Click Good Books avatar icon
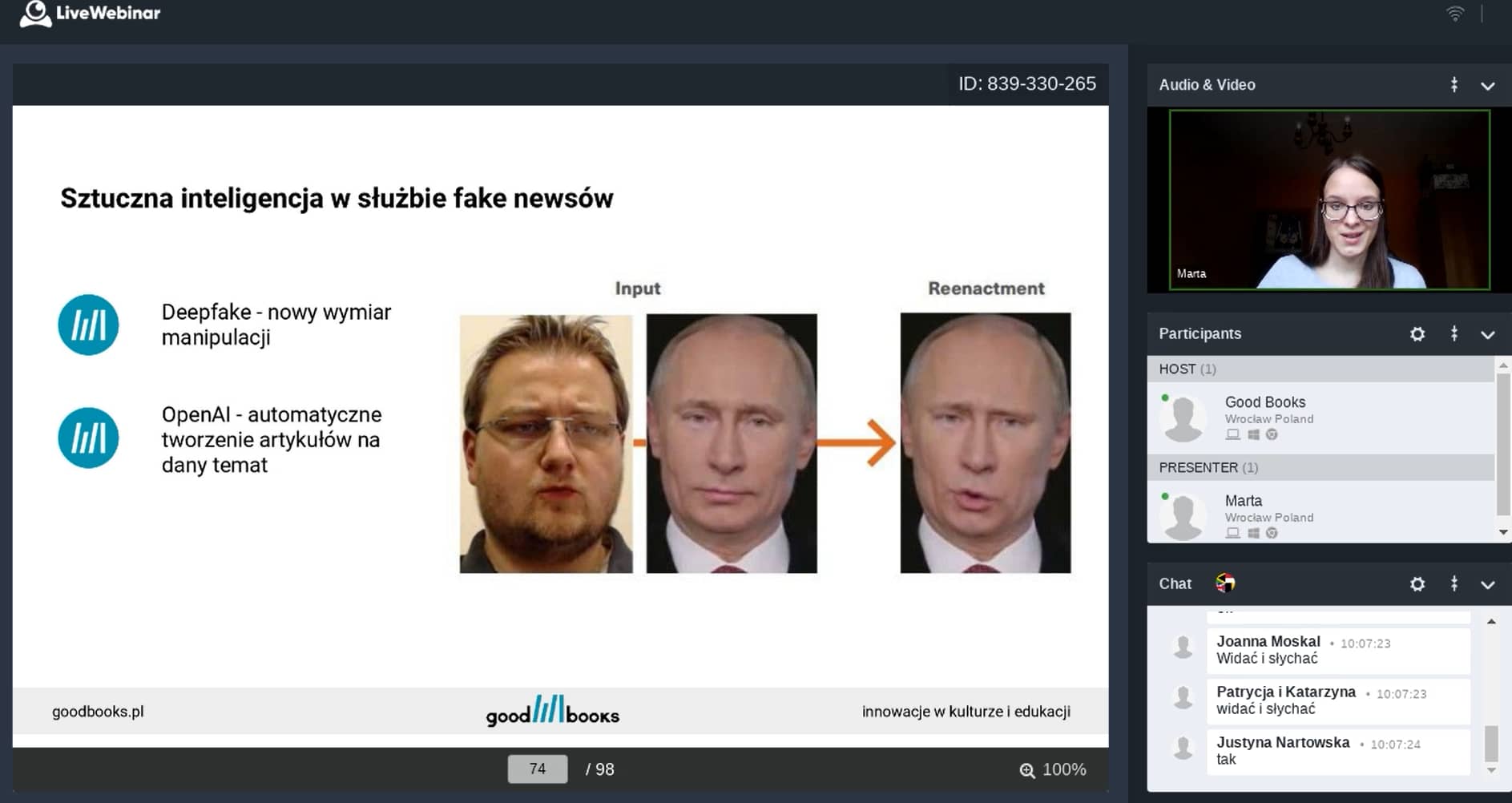The image size is (1512, 803). tap(1184, 418)
